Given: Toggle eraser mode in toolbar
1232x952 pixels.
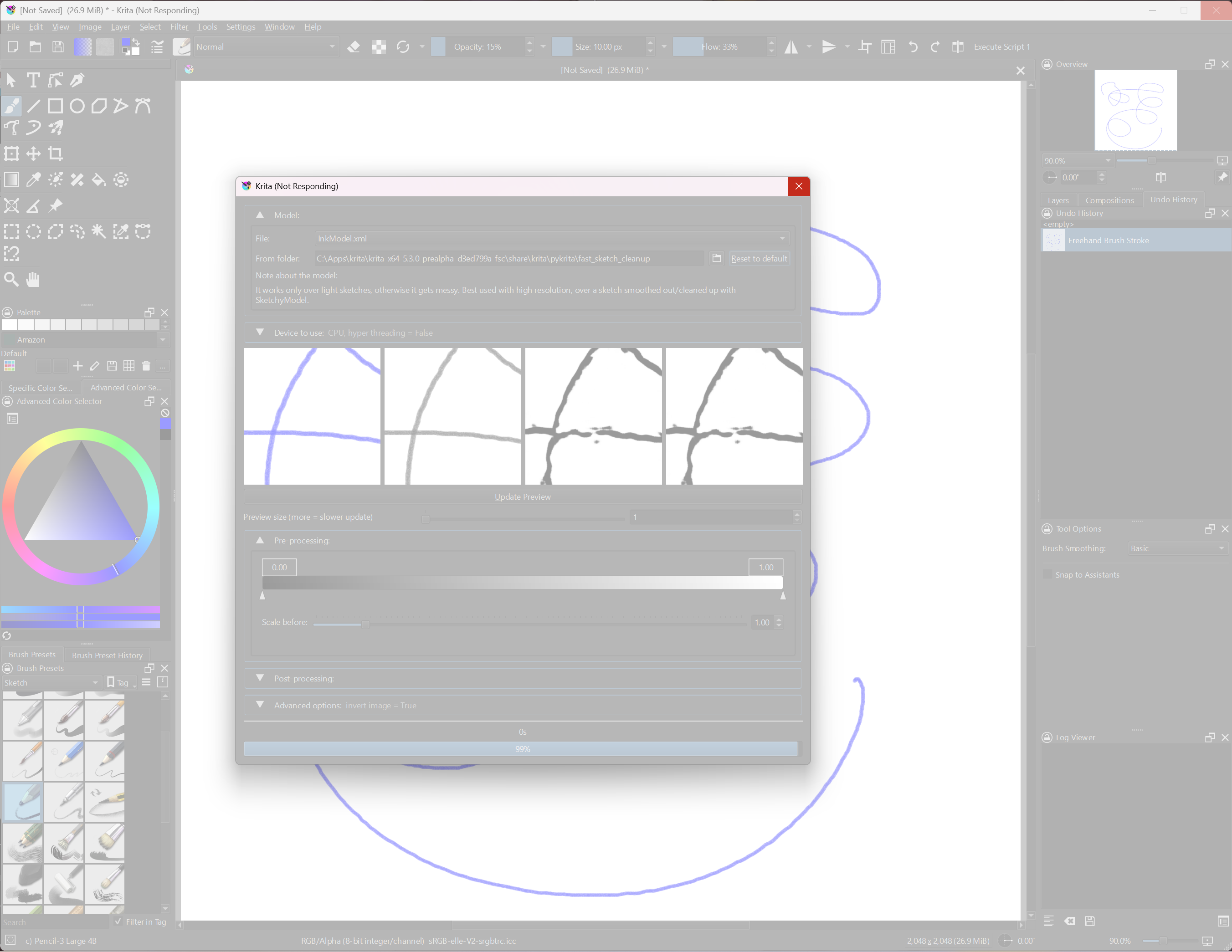Looking at the screenshot, I should click(x=354, y=47).
